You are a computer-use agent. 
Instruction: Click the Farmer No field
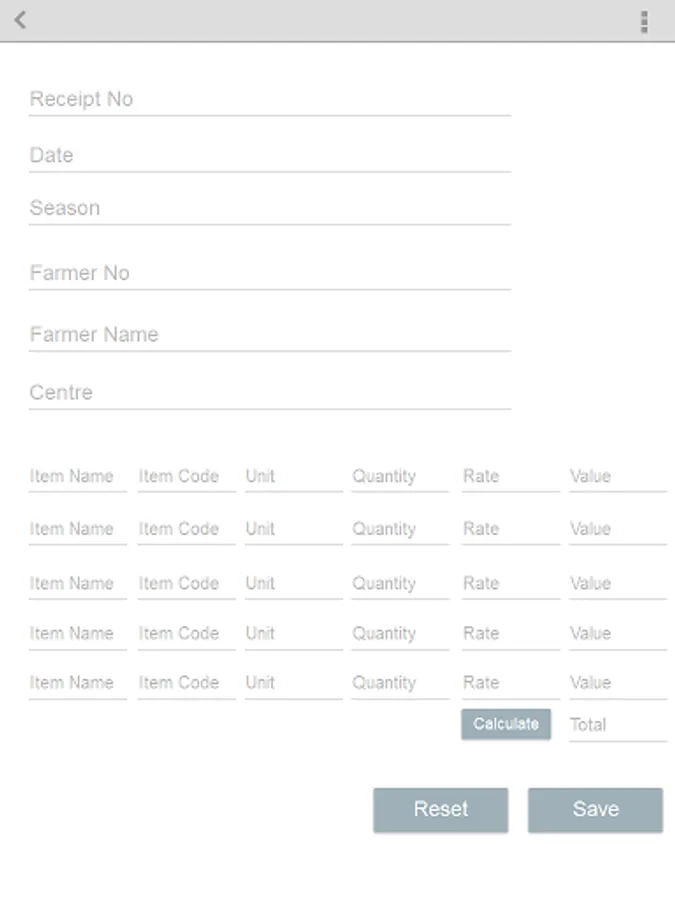[269, 273]
